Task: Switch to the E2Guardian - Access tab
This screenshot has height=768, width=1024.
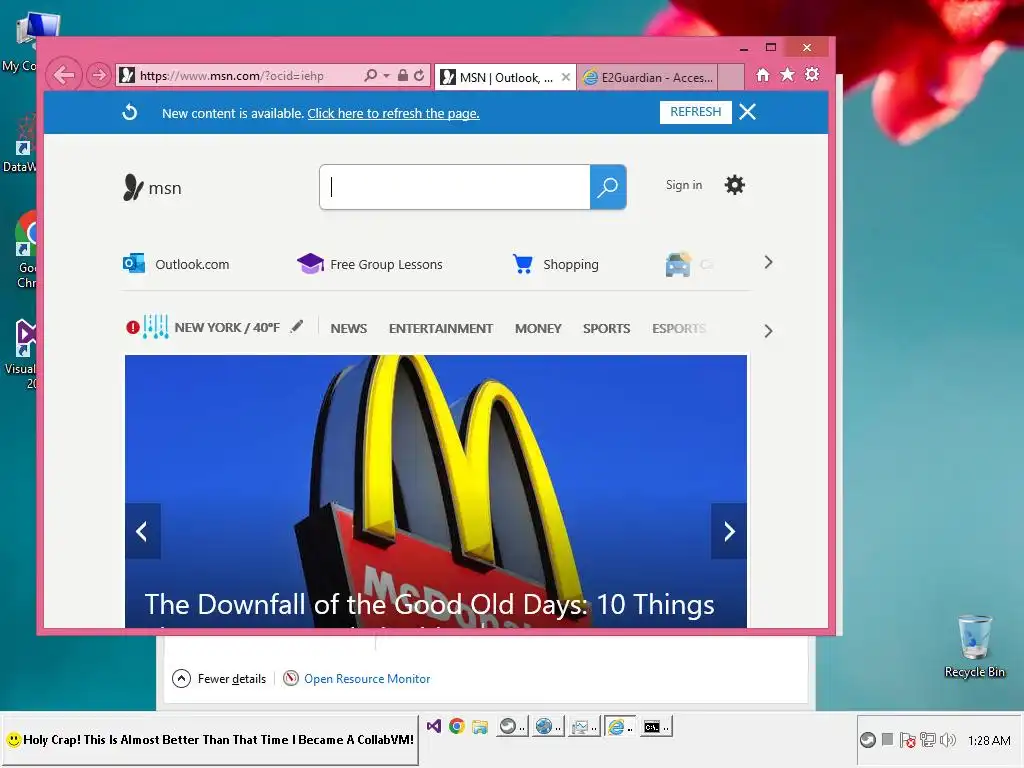Action: (x=648, y=78)
